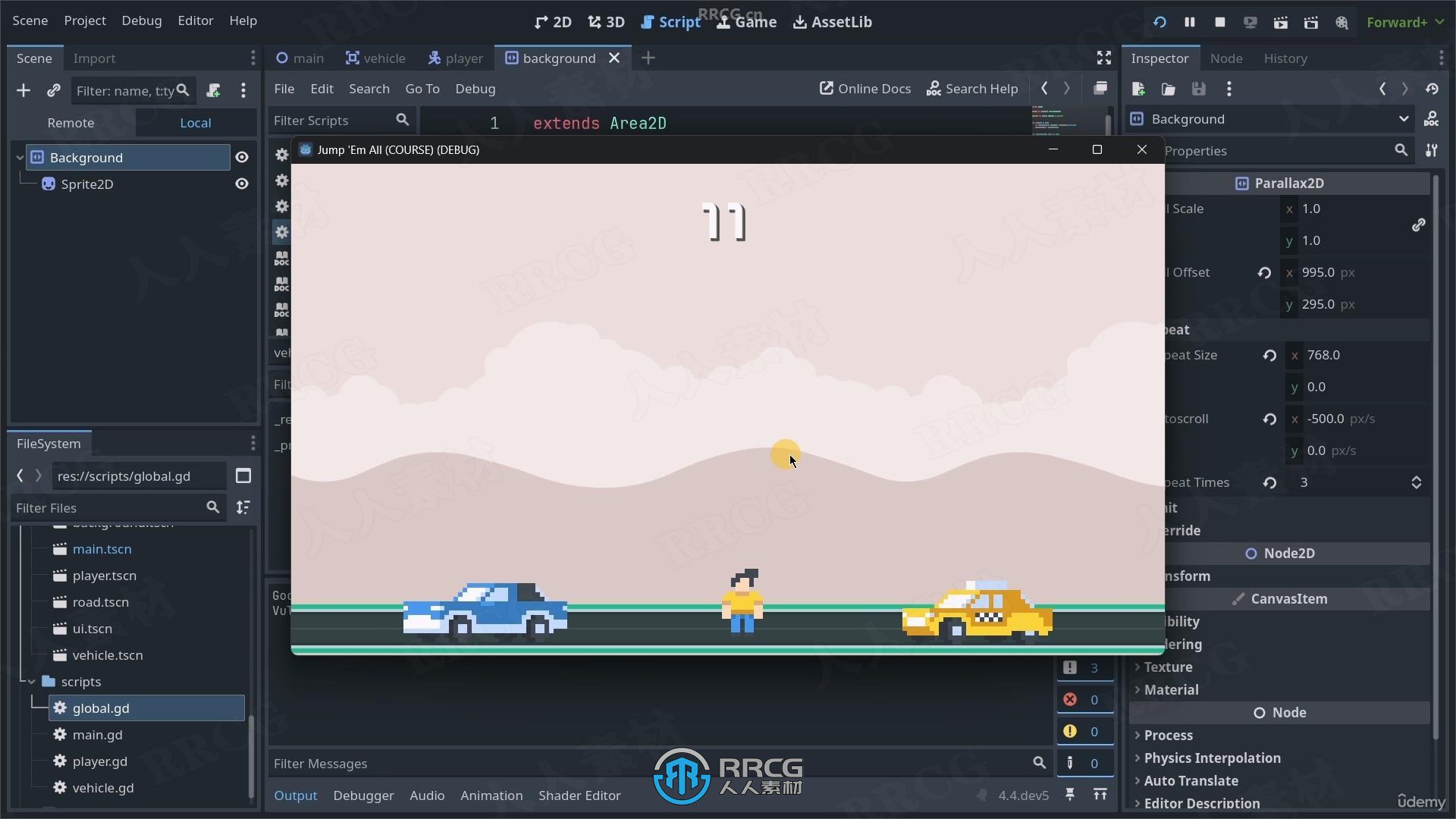Viewport: 1456px width, 819px height.
Task: Open Online Docs link
Action: (x=864, y=89)
